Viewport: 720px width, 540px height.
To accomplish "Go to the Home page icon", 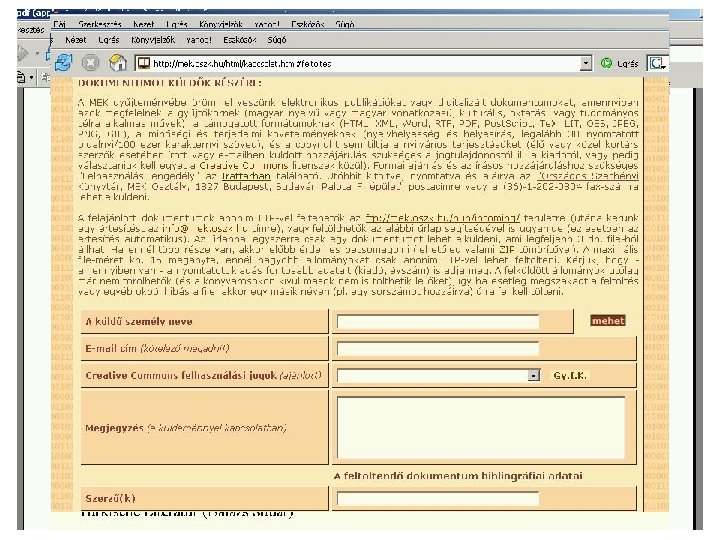I will (118, 62).
